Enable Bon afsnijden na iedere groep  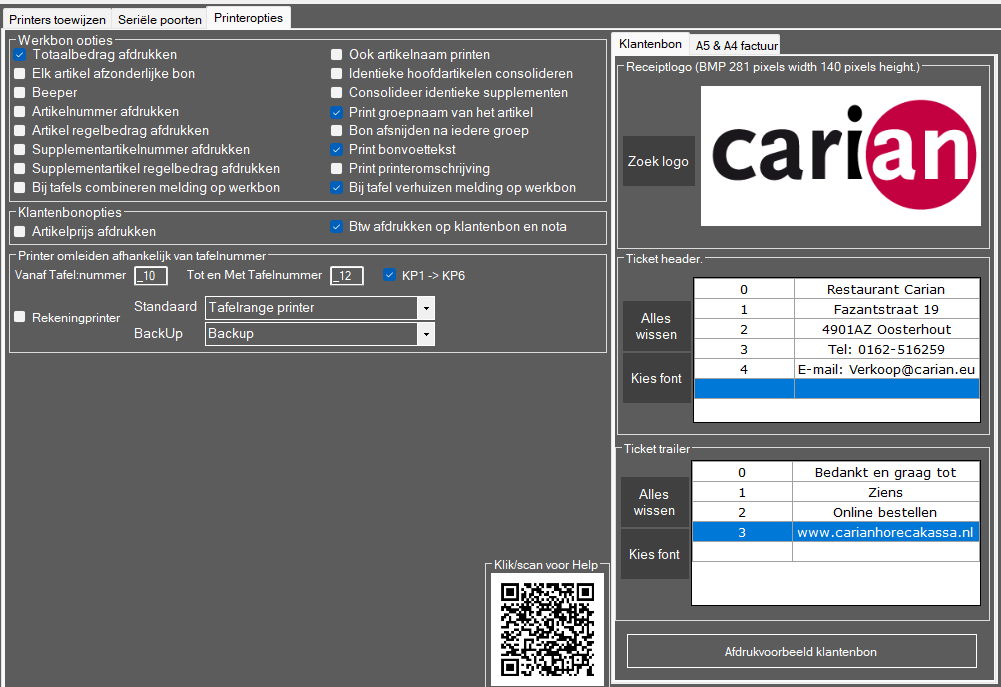336,130
